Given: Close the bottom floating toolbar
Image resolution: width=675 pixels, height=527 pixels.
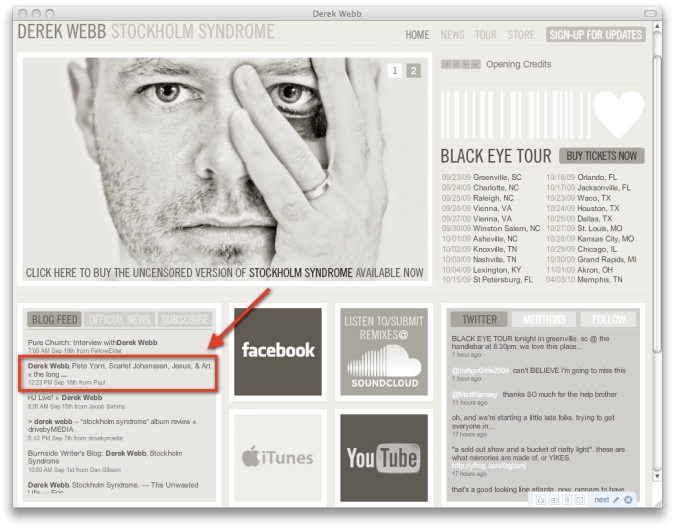Looking at the screenshot, I should pos(628,499).
